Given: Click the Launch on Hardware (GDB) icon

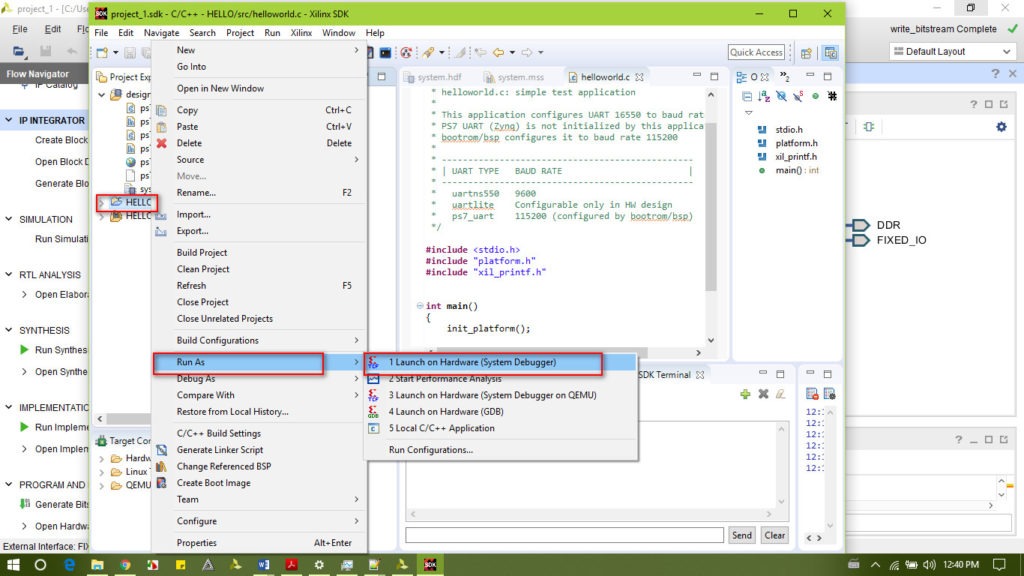Looking at the screenshot, I should click(x=374, y=411).
